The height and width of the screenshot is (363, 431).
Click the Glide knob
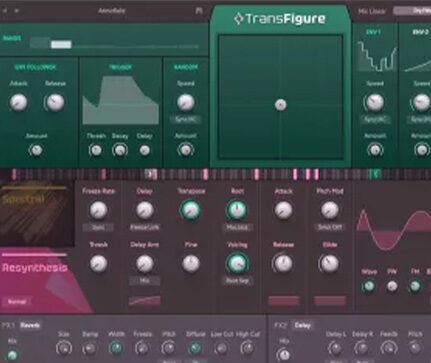[x=330, y=264]
